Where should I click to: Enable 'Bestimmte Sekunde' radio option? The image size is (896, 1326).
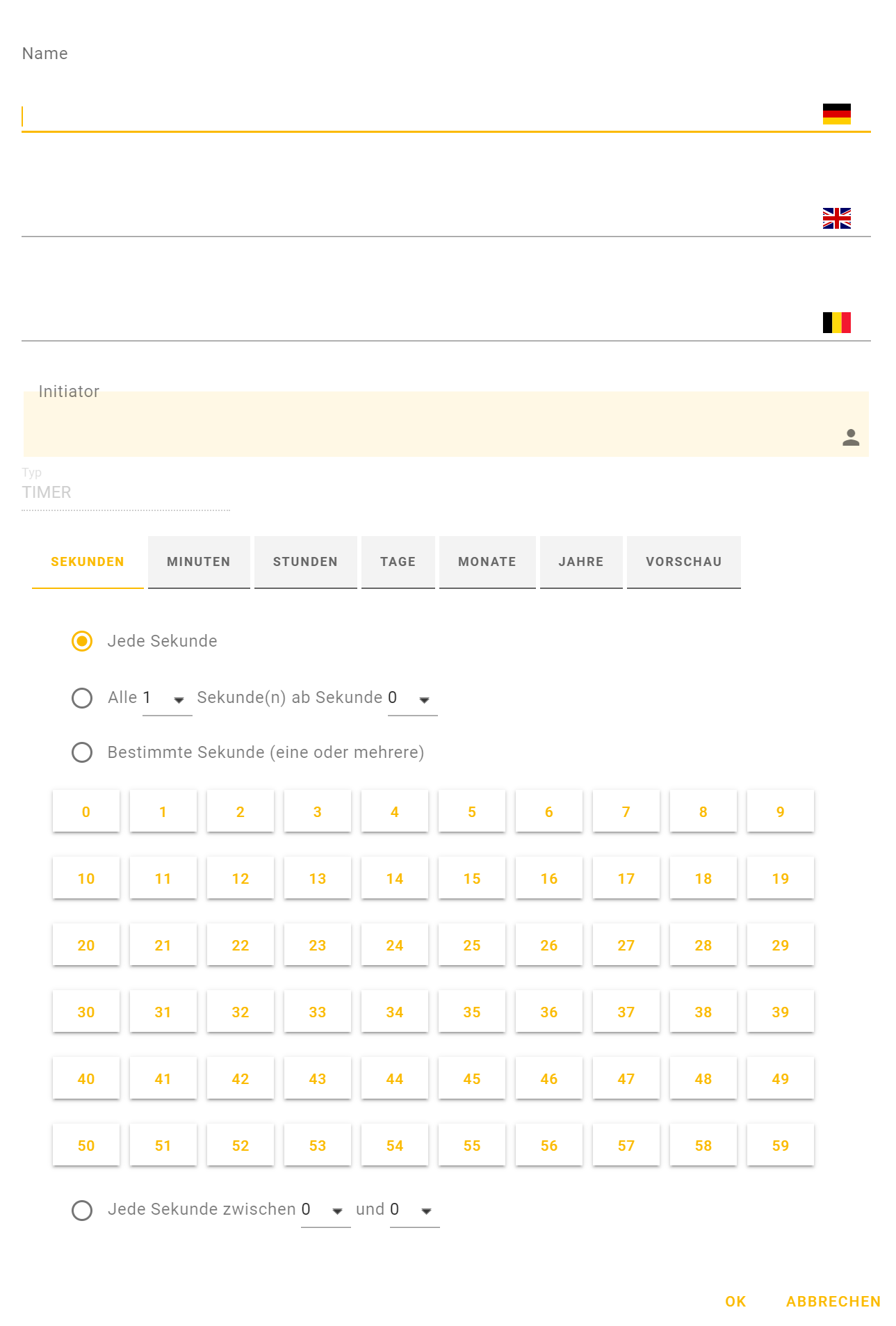click(x=82, y=752)
